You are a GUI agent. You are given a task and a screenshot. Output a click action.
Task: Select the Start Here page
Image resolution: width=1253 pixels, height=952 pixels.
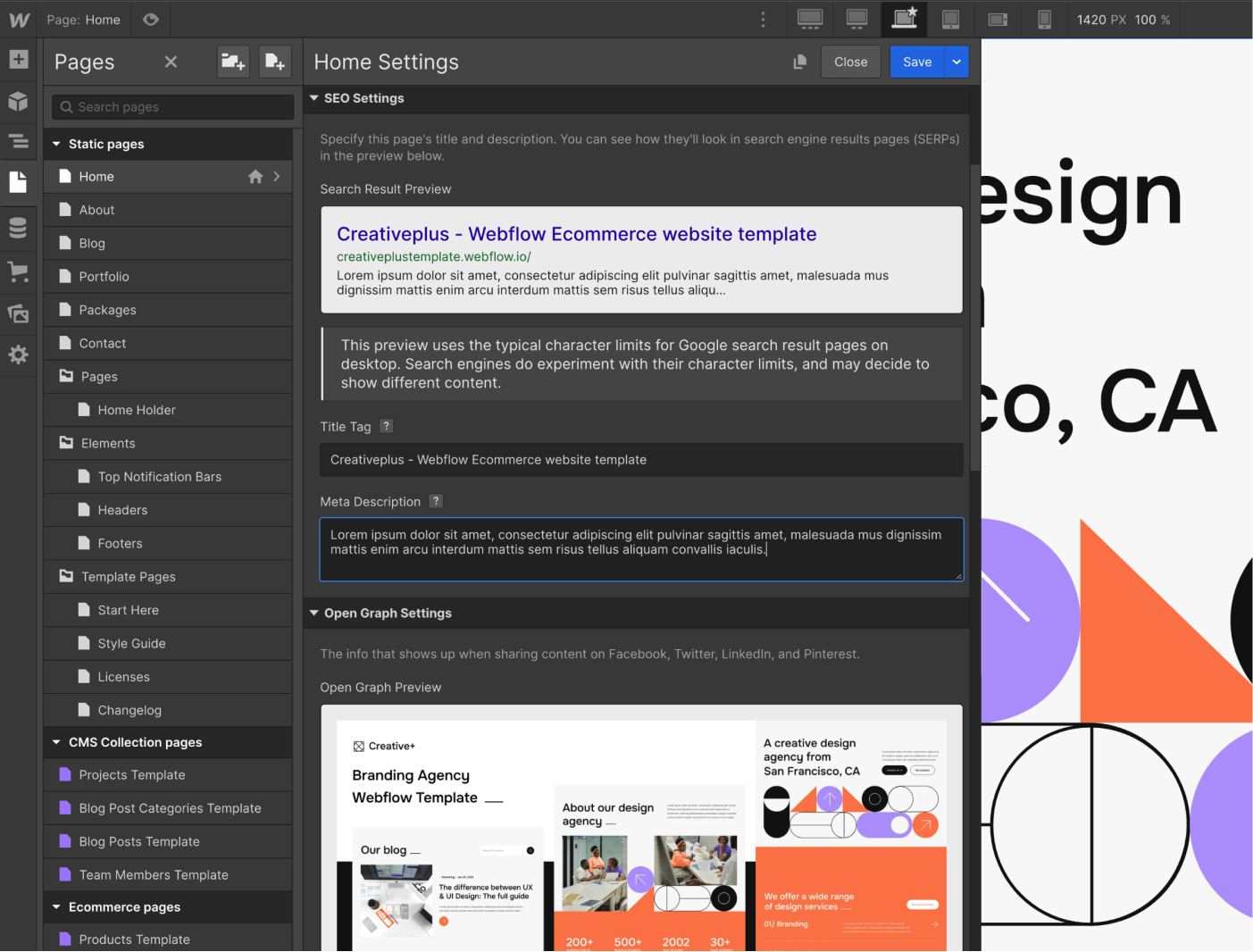pyautogui.click(x=168, y=610)
